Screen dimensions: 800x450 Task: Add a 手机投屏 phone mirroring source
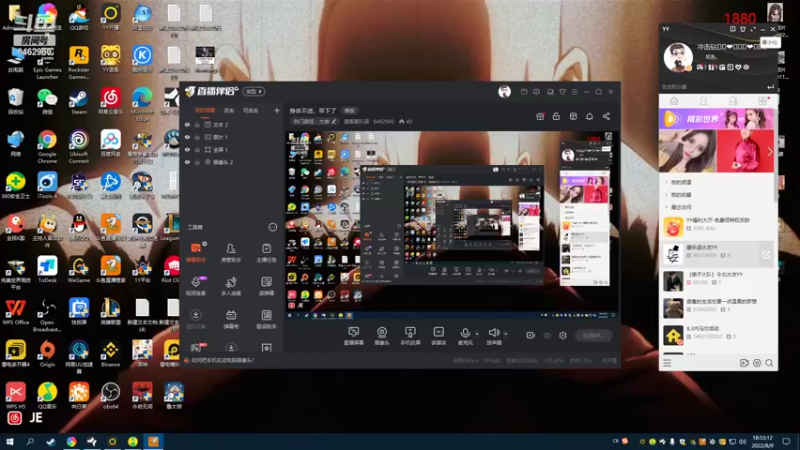(410, 336)
